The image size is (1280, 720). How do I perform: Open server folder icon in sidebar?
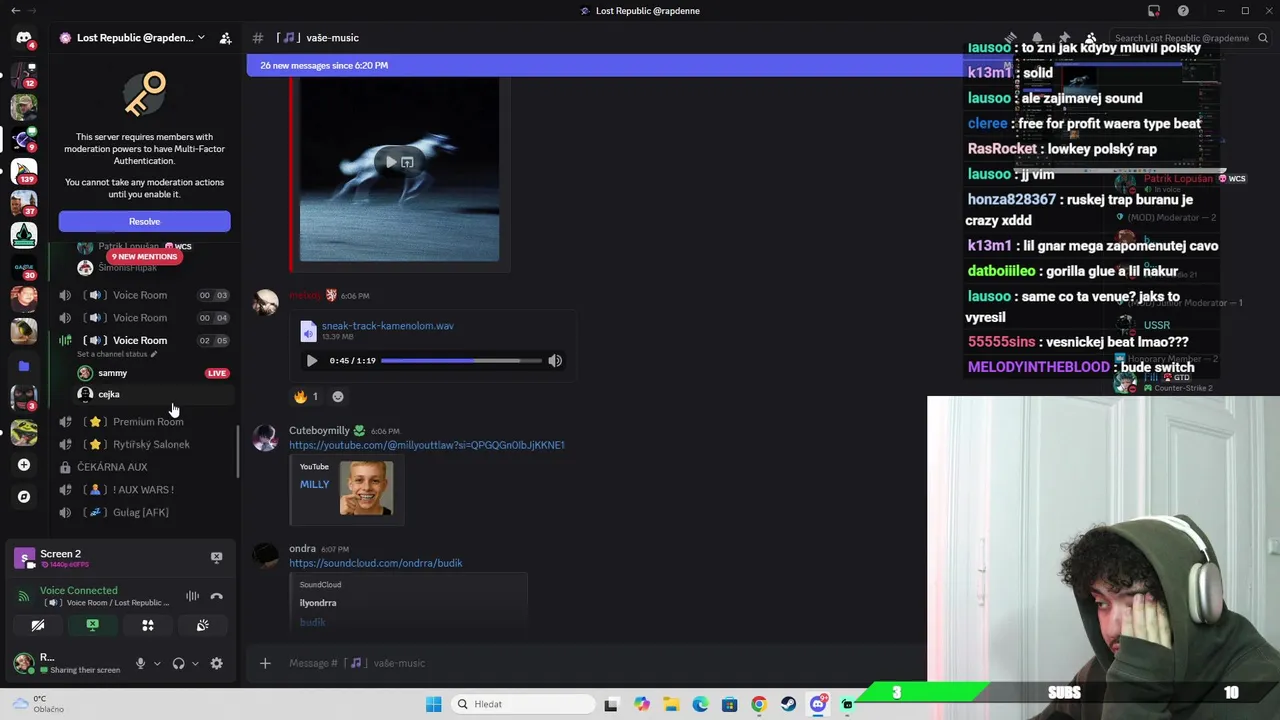pos(24,366)
